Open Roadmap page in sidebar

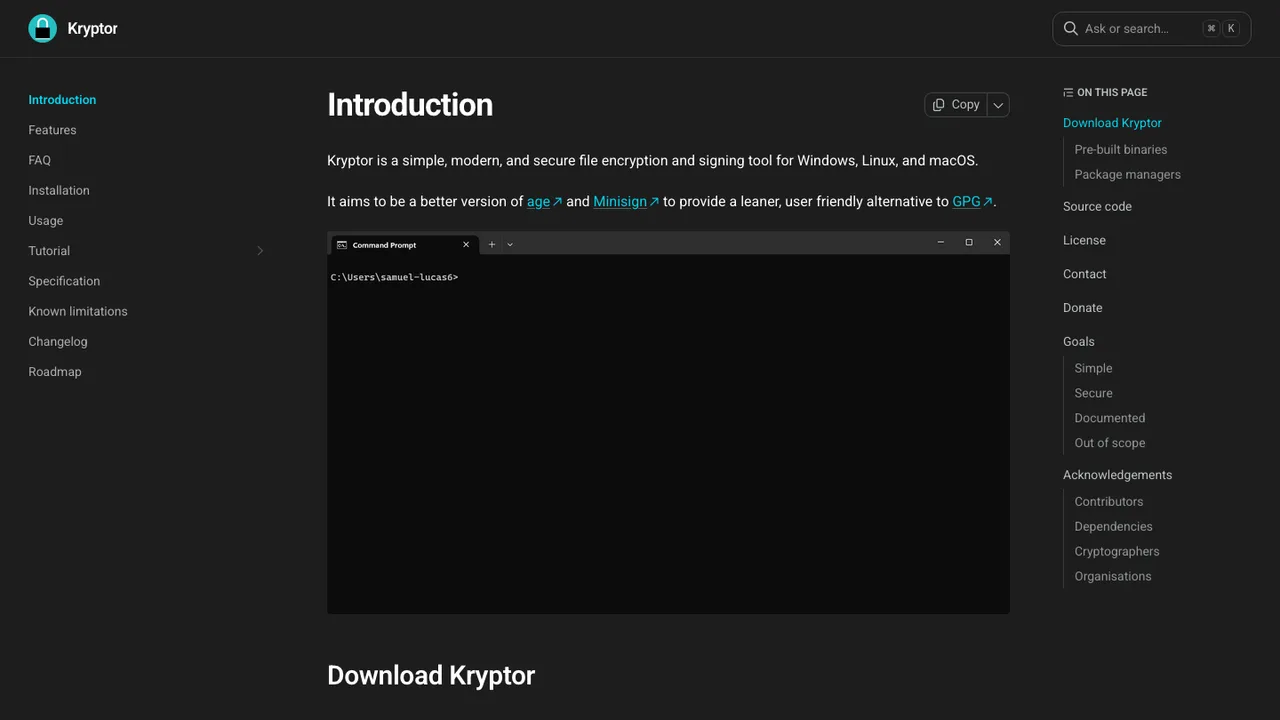coord(55,371)
